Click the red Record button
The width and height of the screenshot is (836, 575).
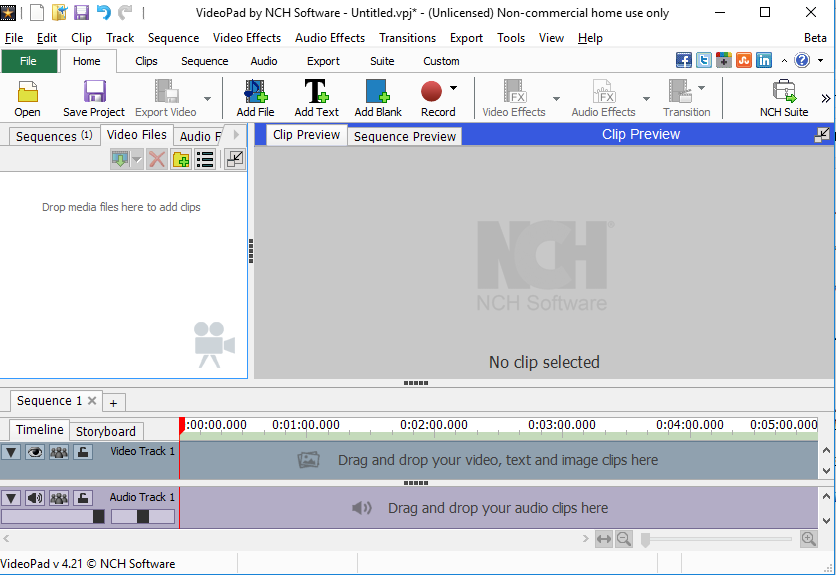pos(431,91)
